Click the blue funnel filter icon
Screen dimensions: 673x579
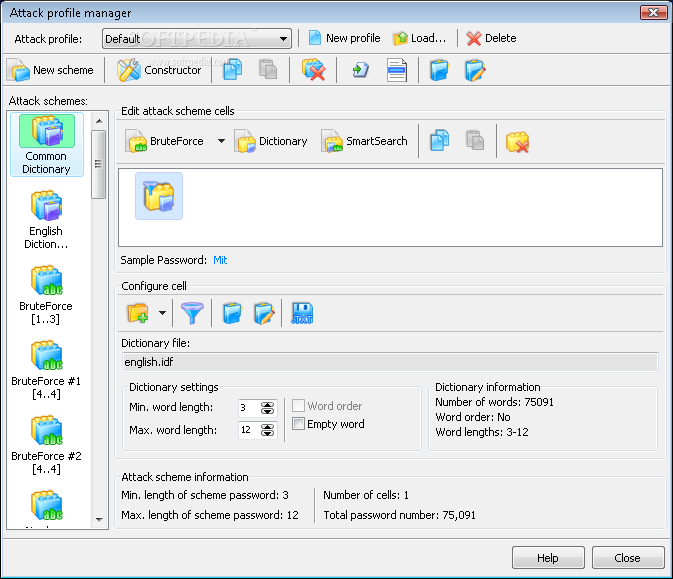(x=192, y=313)
